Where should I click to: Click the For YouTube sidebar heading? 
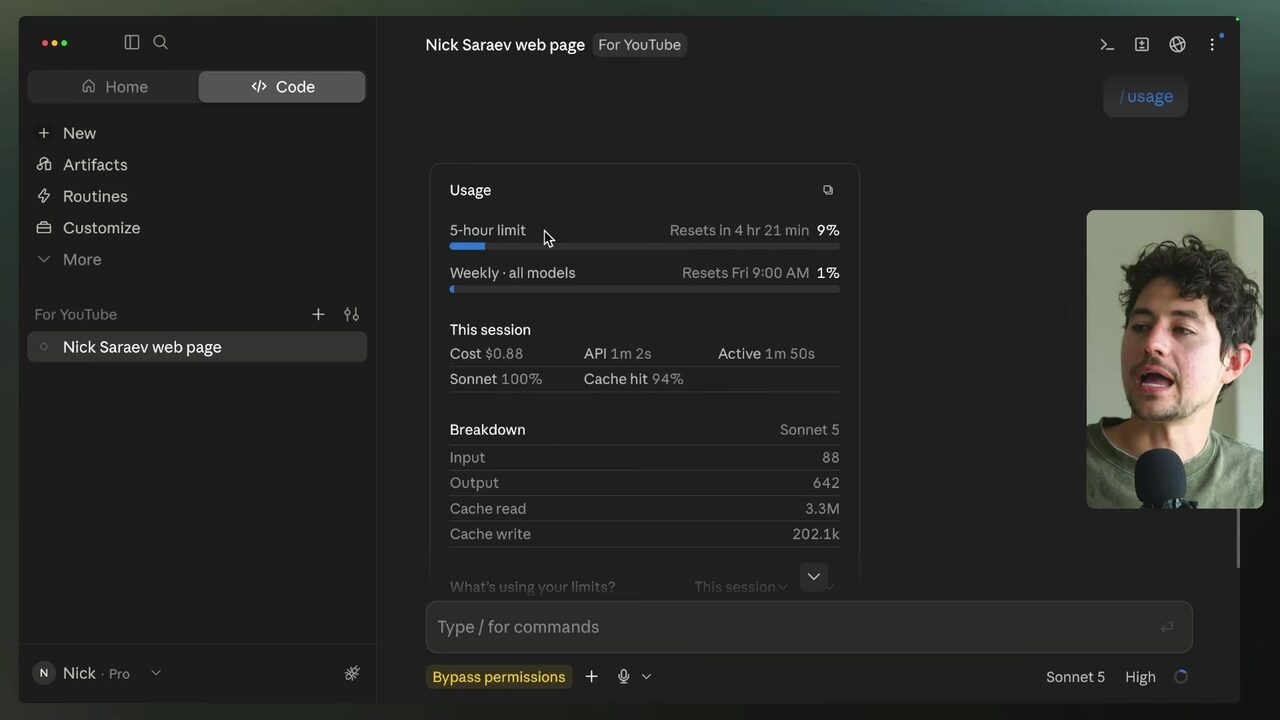point(76,314)
